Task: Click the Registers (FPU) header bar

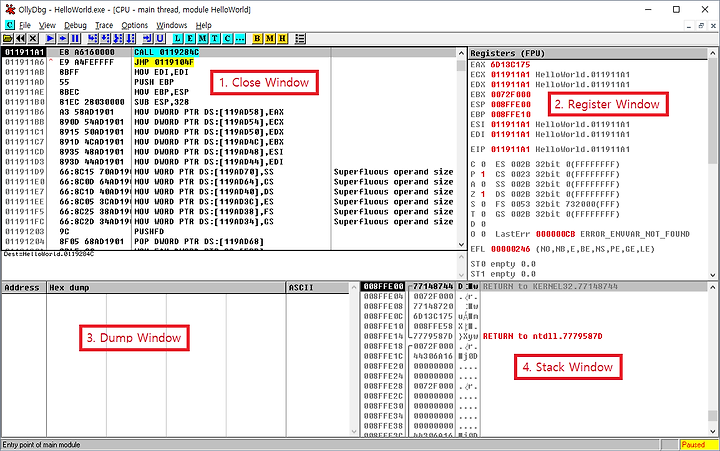Action: coord(588,53)
